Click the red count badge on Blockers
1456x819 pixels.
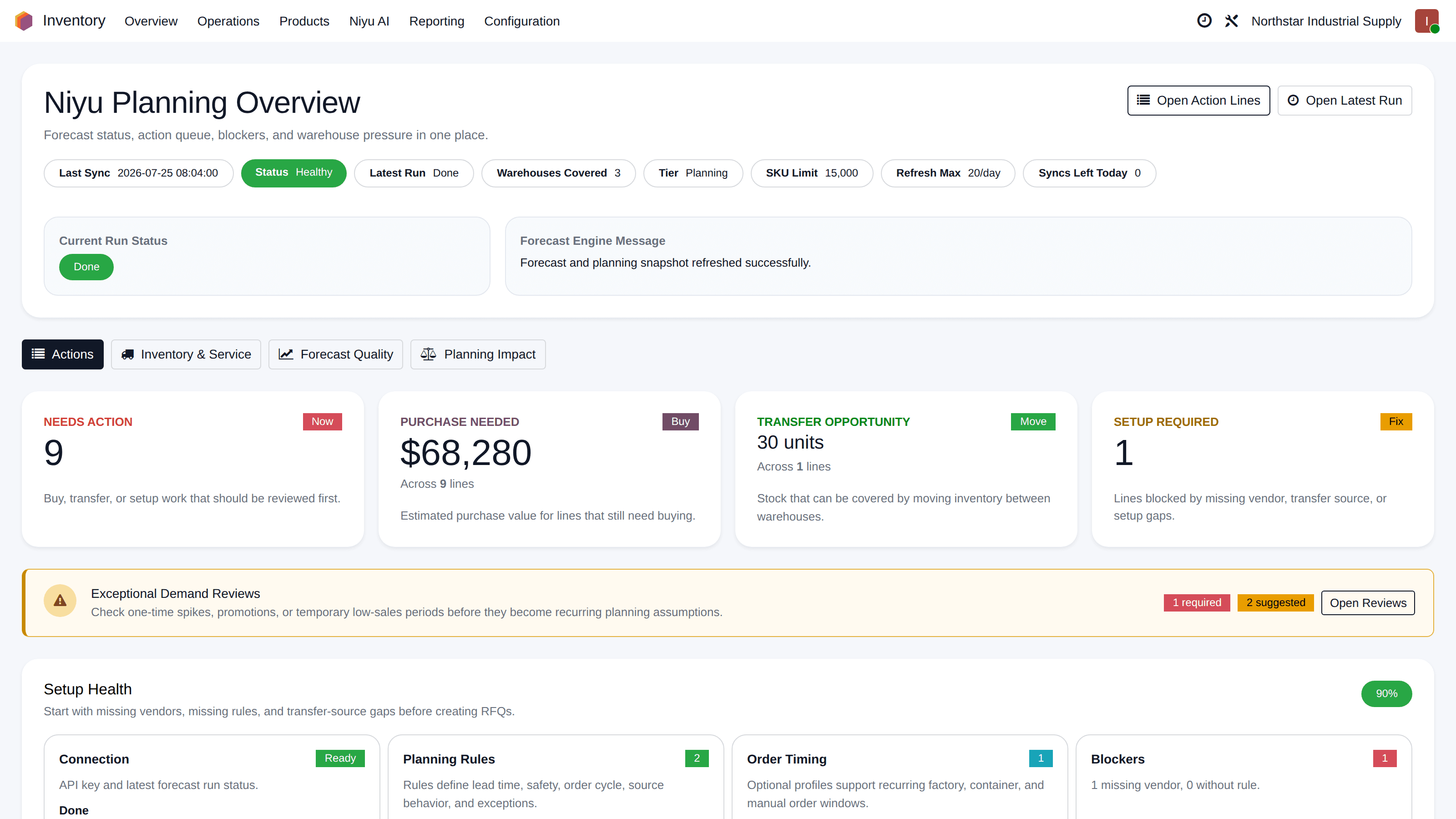(1385, 758)
